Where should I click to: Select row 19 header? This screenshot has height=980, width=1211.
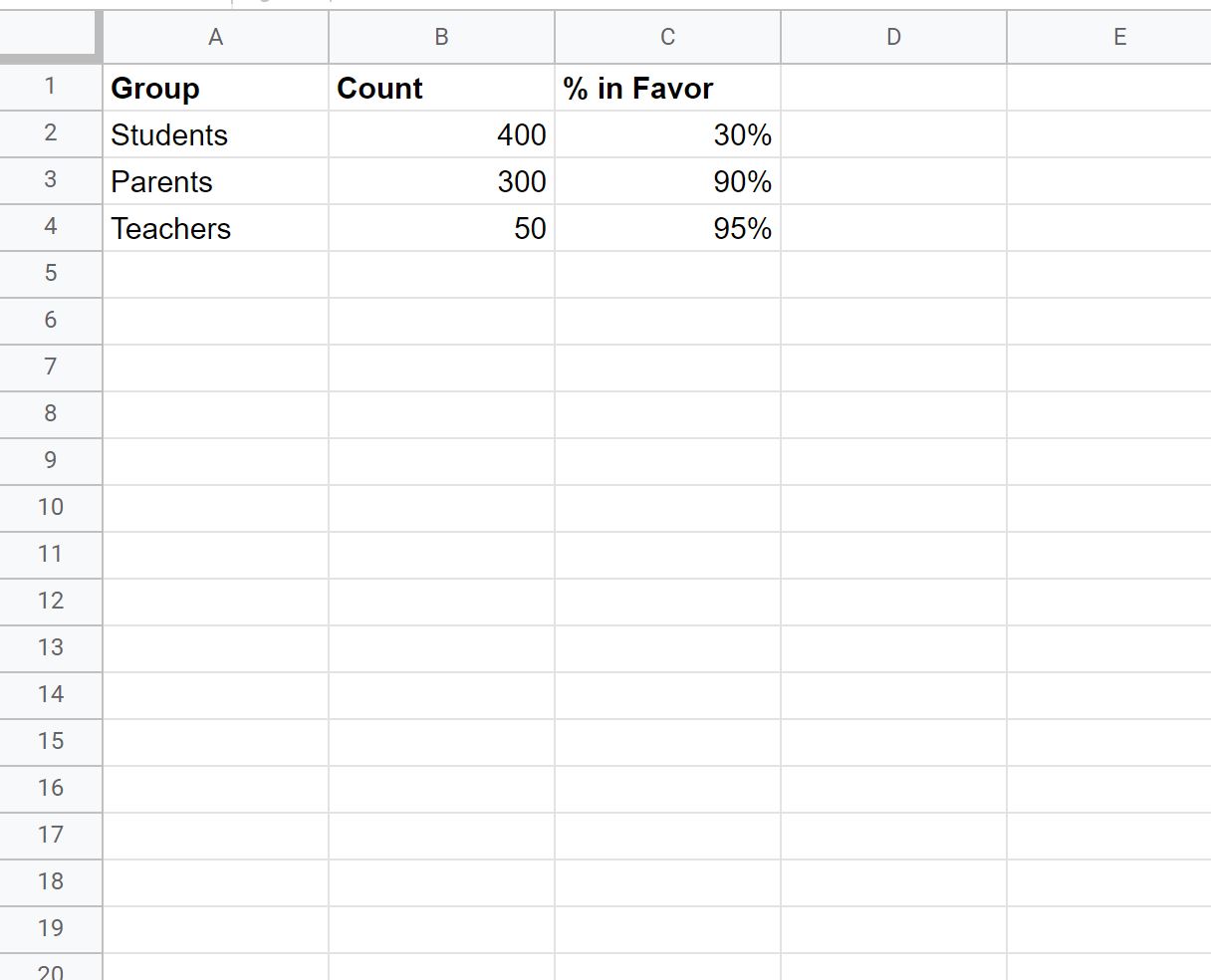(x=51, y=929)
